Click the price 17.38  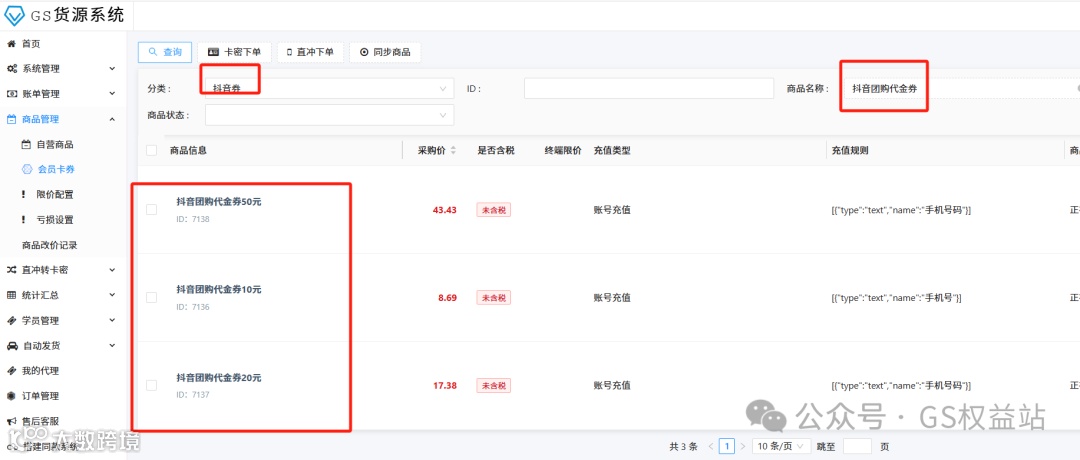point(444,386)
